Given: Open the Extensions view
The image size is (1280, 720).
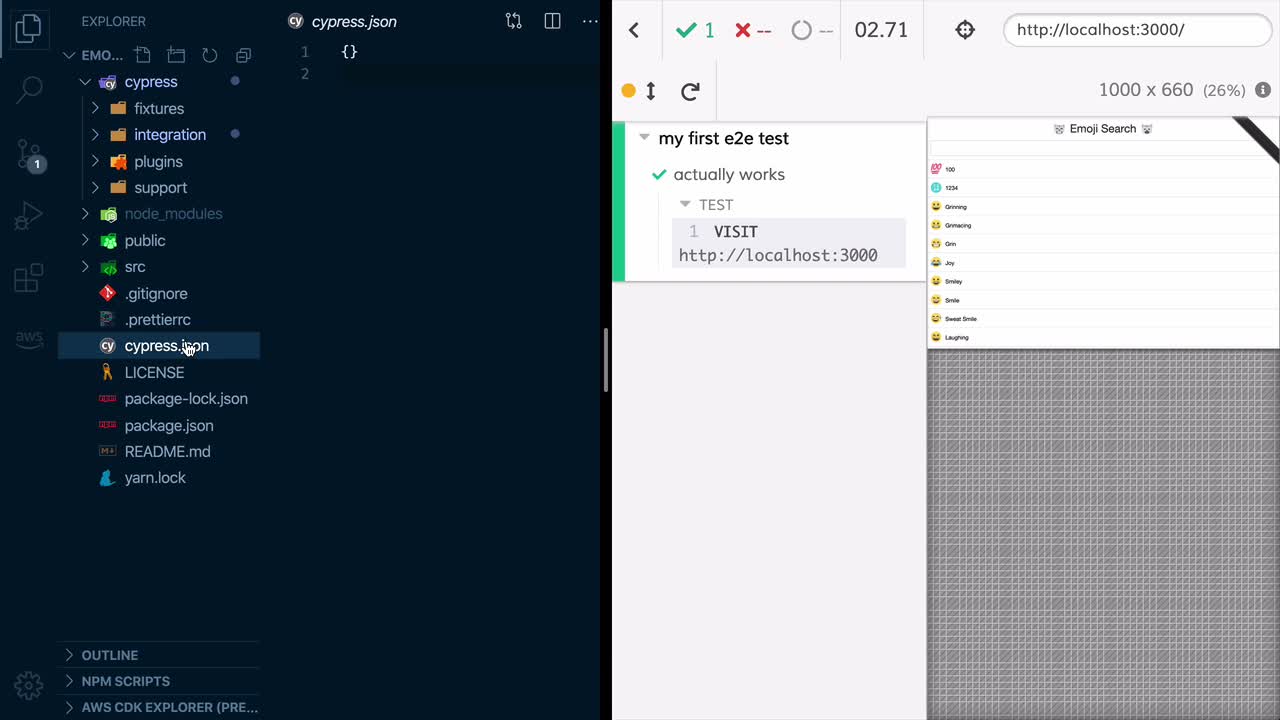Looking at the screenshot, I should pyautogui.click(x=29, y=278).
